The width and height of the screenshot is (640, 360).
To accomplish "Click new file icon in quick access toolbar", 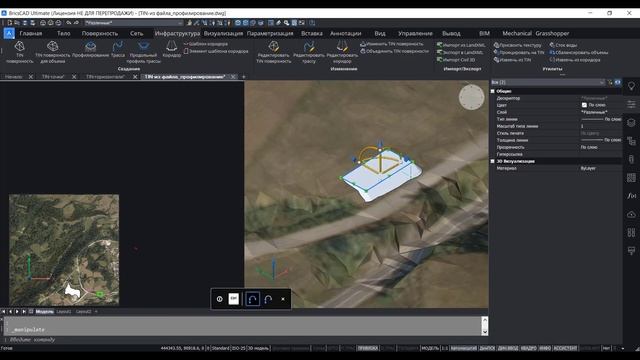I will 10,23.
